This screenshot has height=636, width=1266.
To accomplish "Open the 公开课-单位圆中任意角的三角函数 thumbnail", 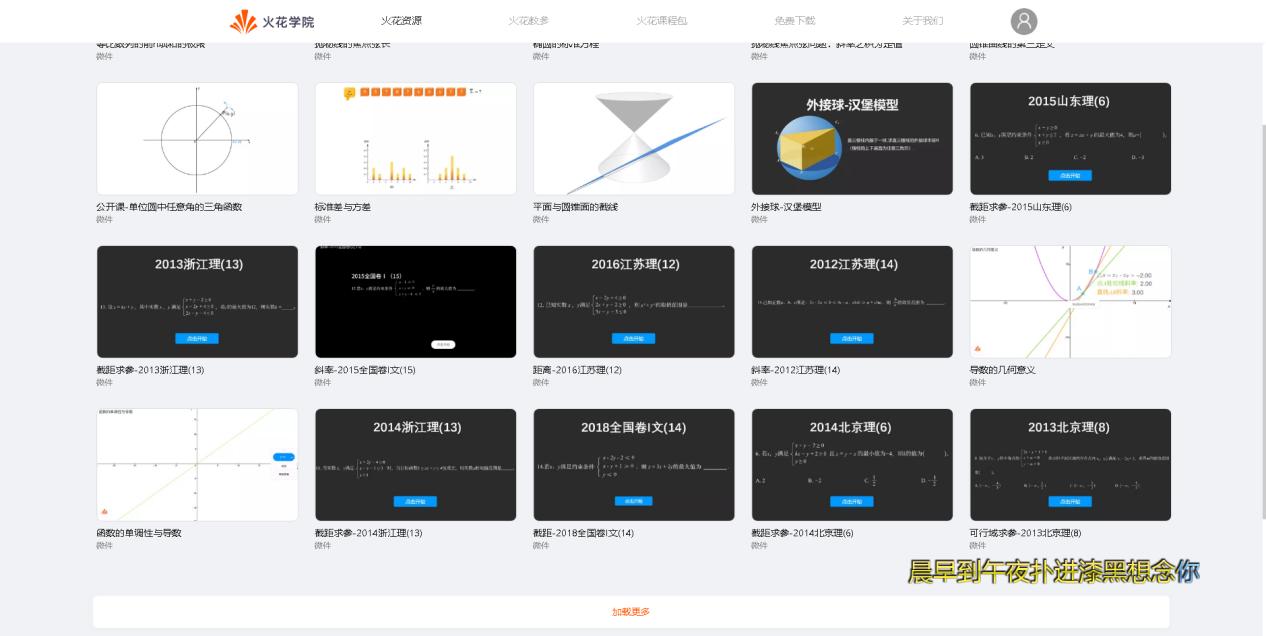I will coord(197,138).
